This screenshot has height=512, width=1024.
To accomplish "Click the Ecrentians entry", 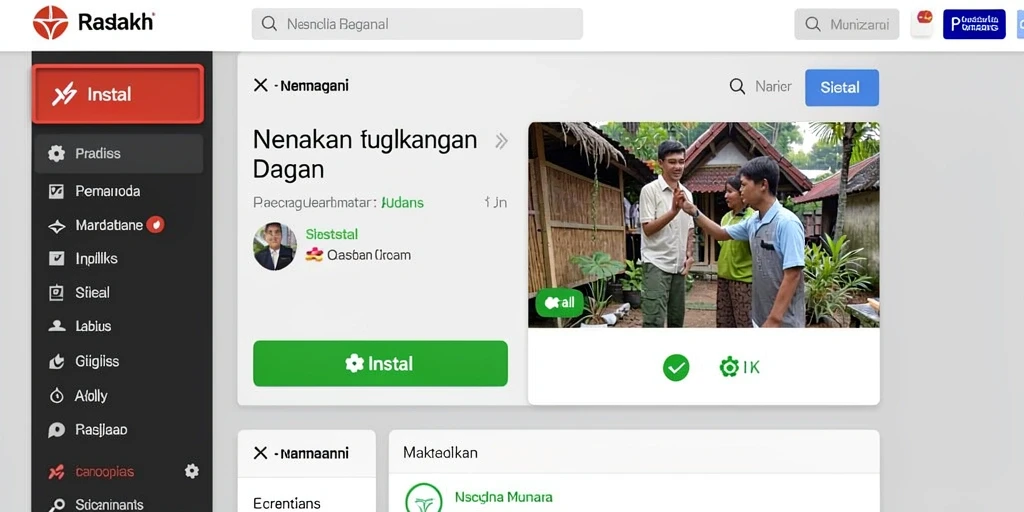I will tap(287, 504).
